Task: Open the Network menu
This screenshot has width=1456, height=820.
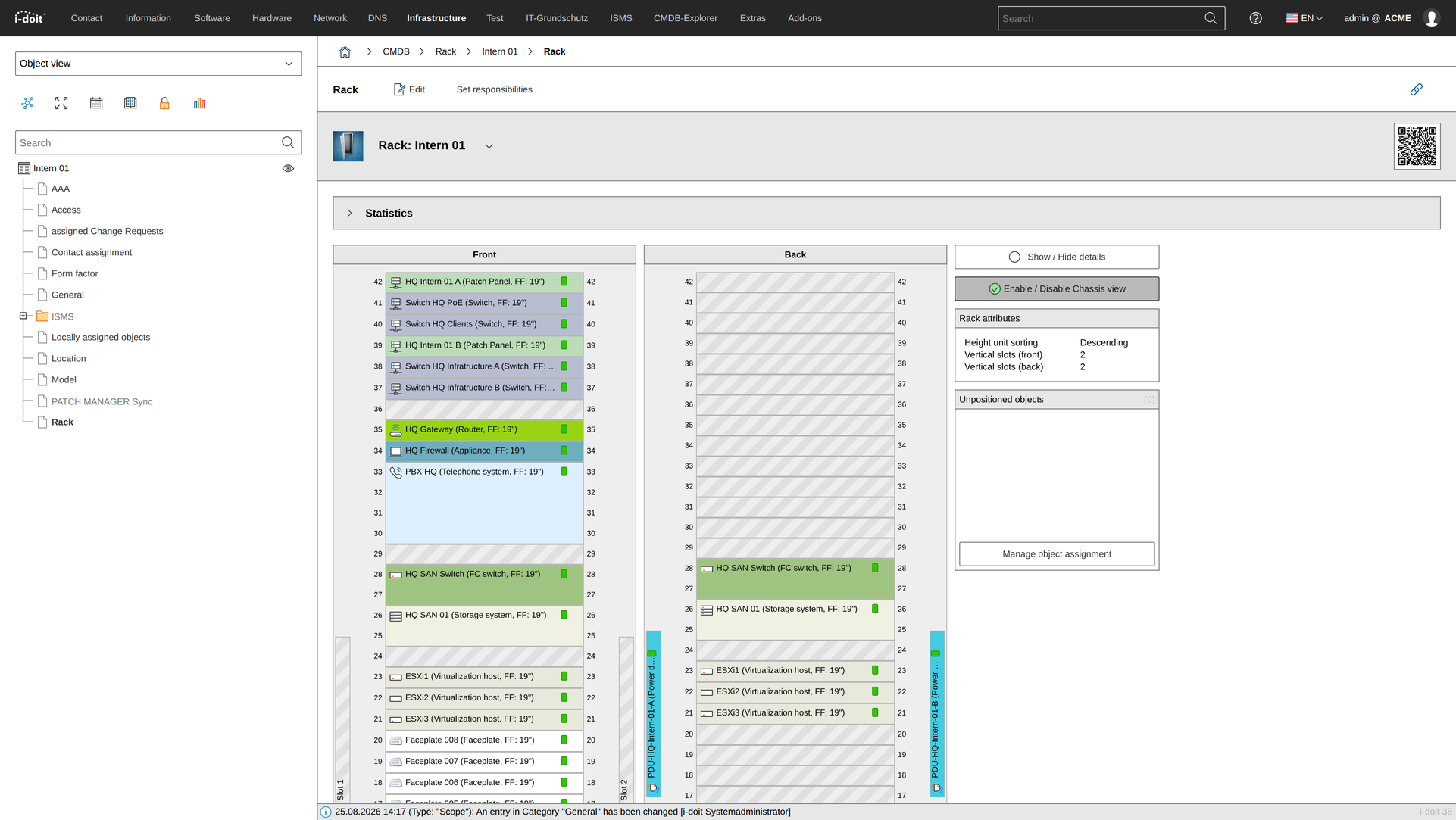Action: point(330,18)
